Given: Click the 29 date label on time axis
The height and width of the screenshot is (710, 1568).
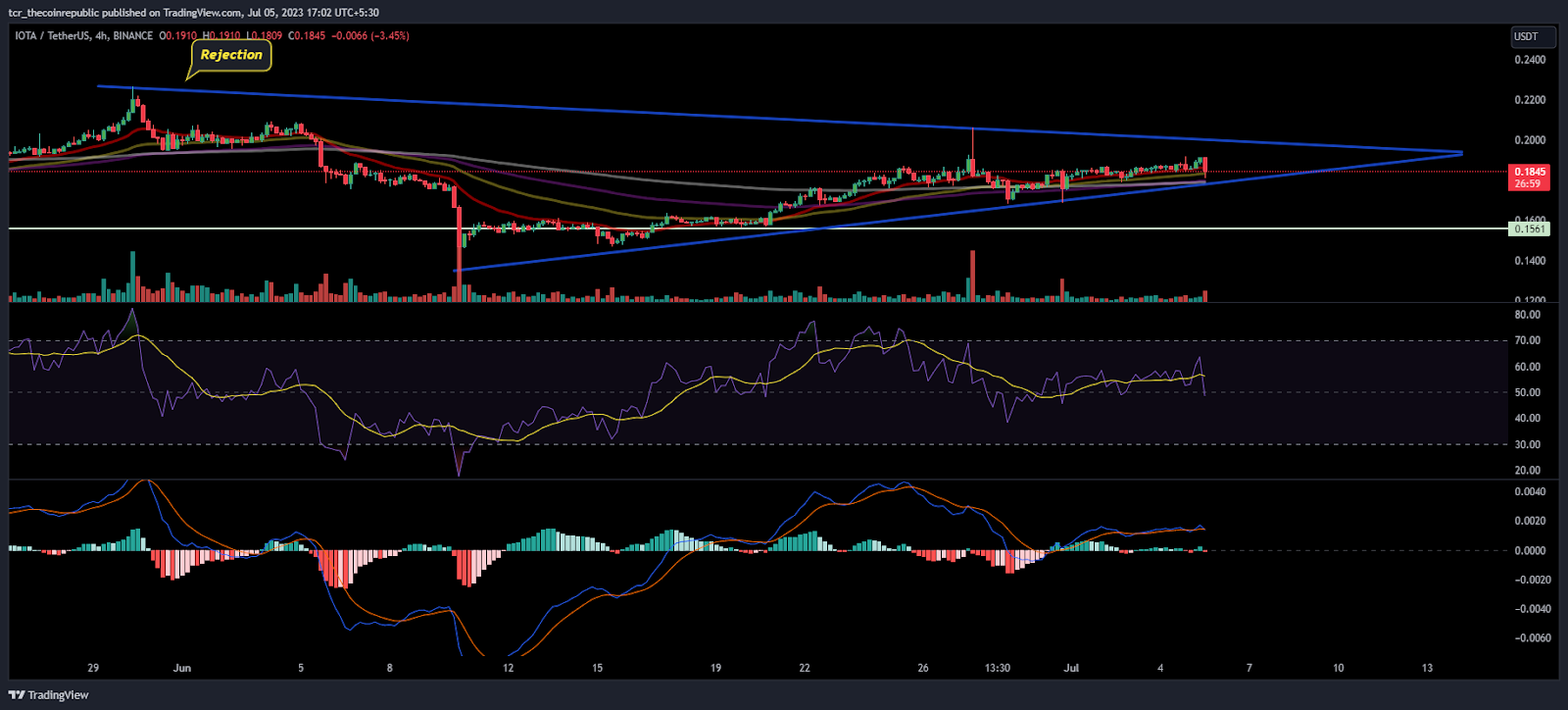Looking at the screenshot, I should (x=93, y=668).
